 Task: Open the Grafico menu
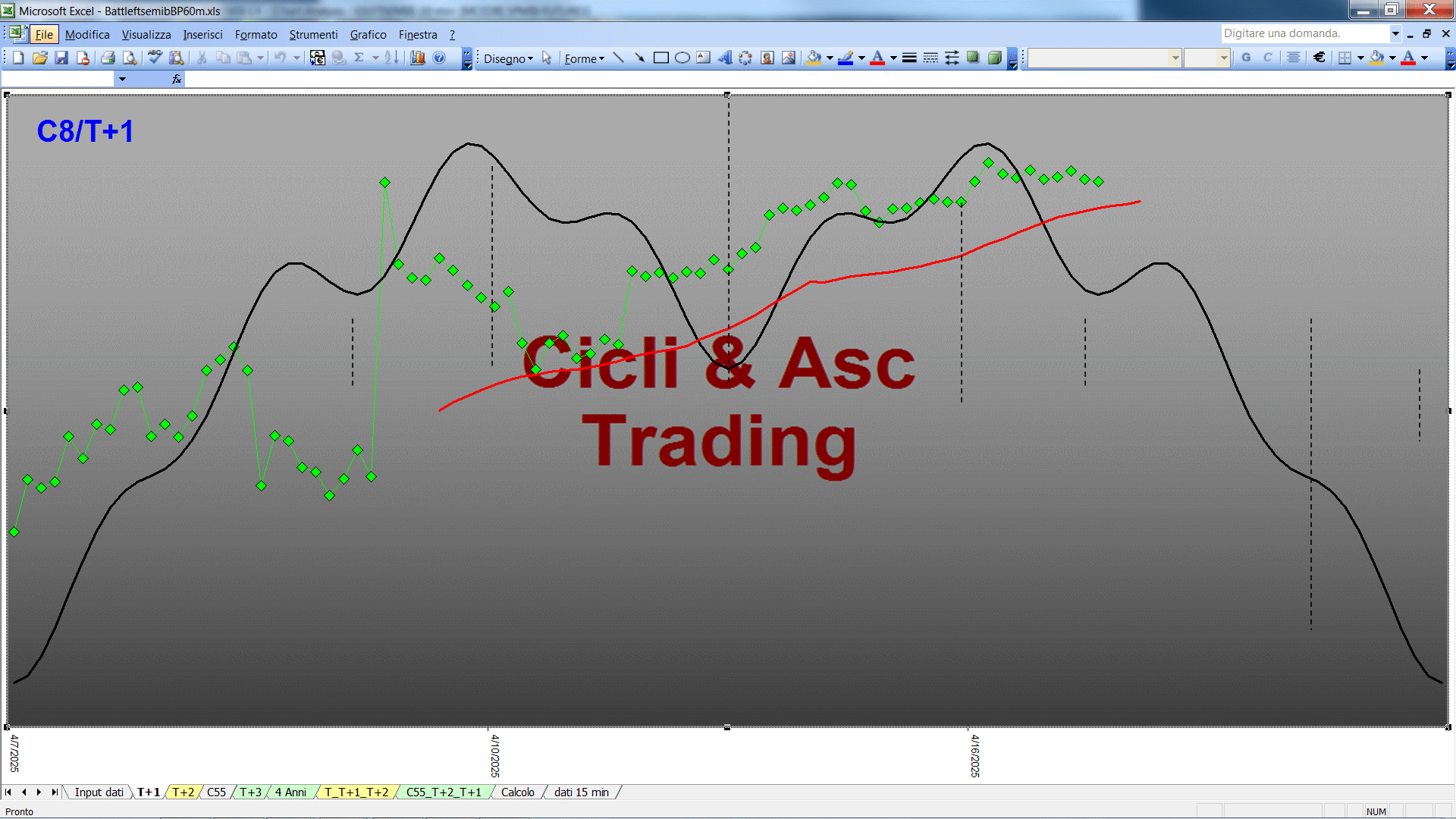[368, 34]
